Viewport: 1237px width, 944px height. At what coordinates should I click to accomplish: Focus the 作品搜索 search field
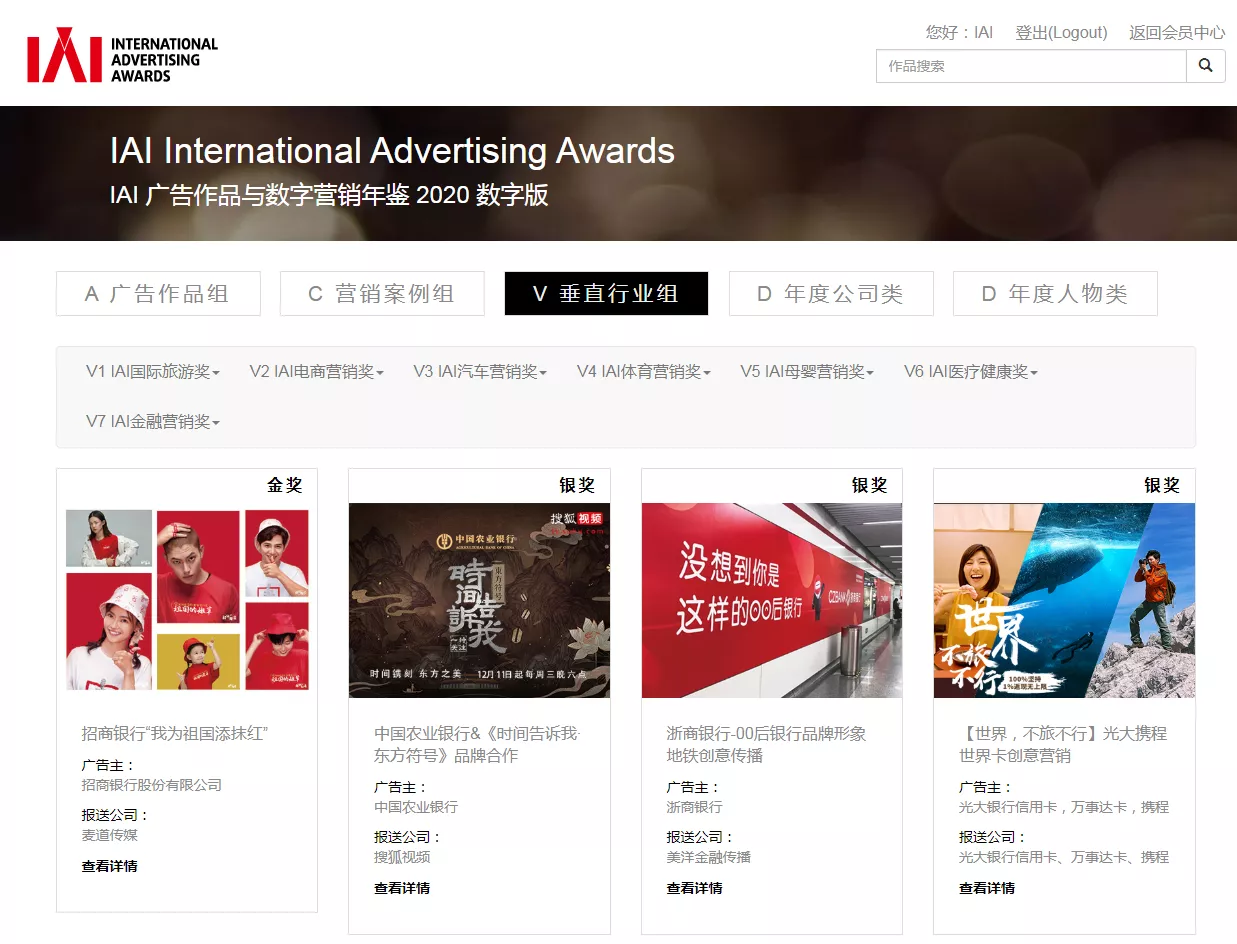click(1031, 66)
